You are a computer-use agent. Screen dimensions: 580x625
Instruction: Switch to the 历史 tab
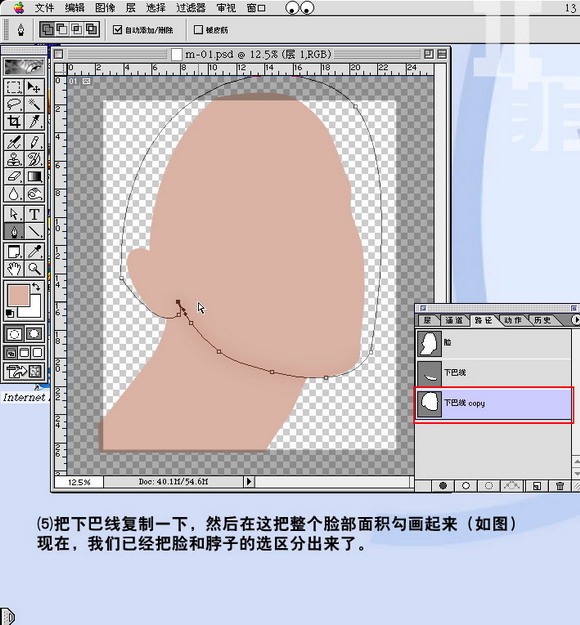(543, 320)
